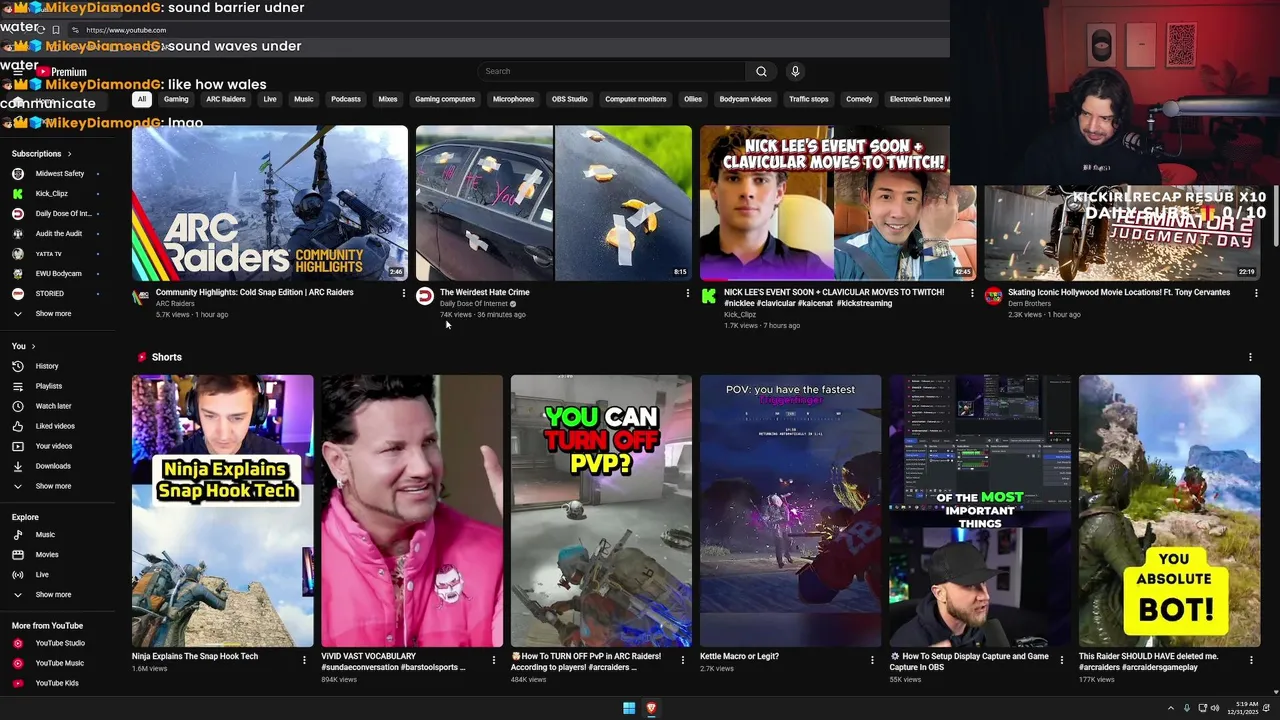Open STORIED subscription channel

coord(49,294)
